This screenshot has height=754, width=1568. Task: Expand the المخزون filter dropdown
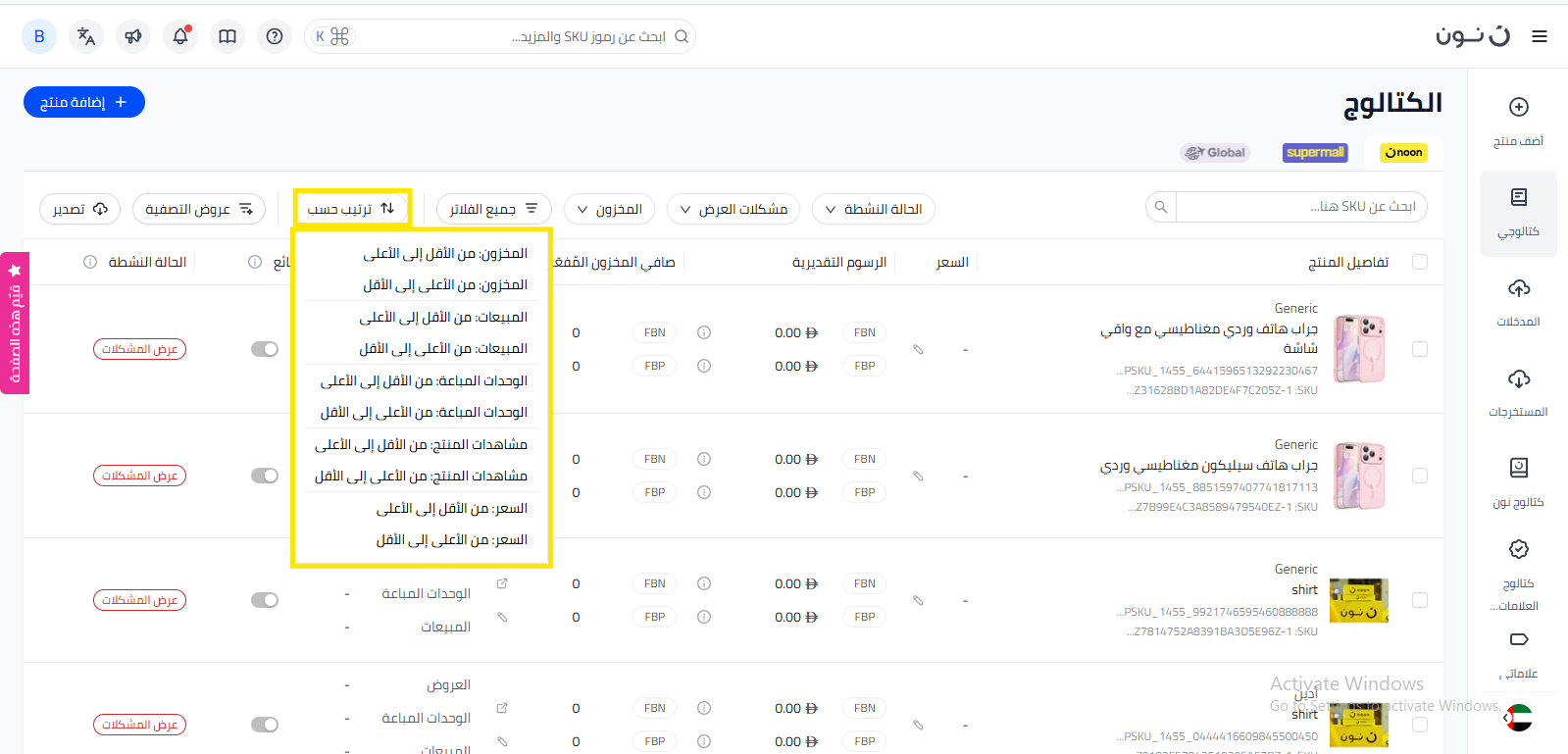pyautogui.click(x=609, y=209)
